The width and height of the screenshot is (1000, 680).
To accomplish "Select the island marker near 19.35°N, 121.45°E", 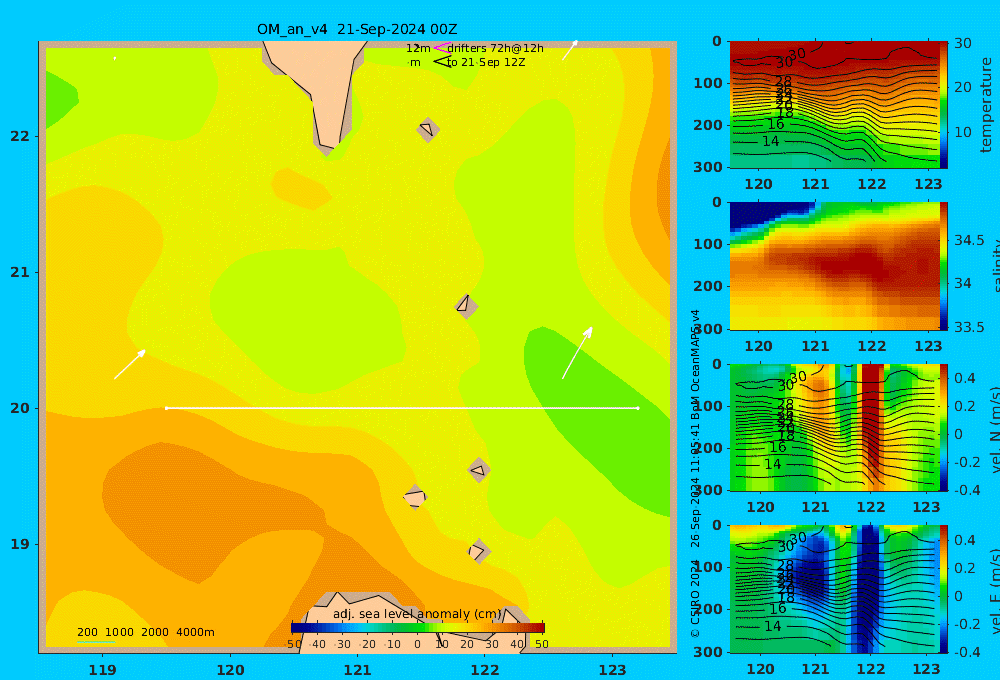I will pyautogui.click(x=415, y=497).
